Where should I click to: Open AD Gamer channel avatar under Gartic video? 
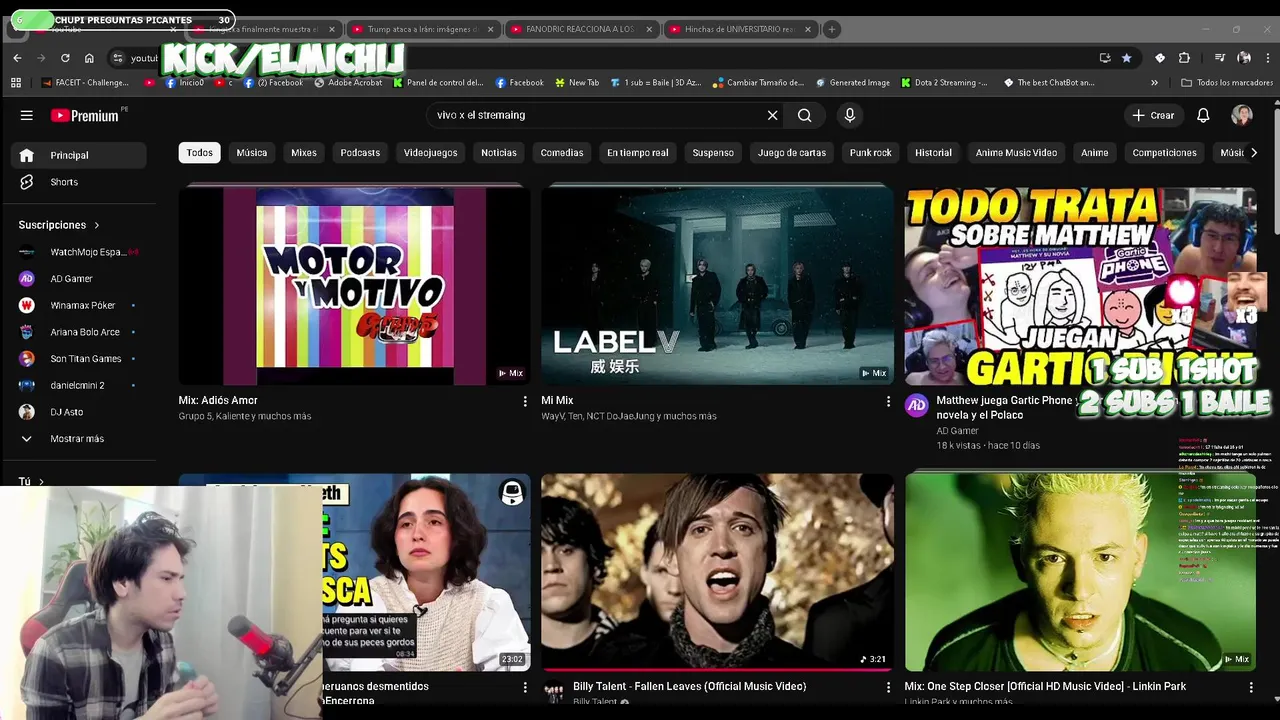point(917,405)
